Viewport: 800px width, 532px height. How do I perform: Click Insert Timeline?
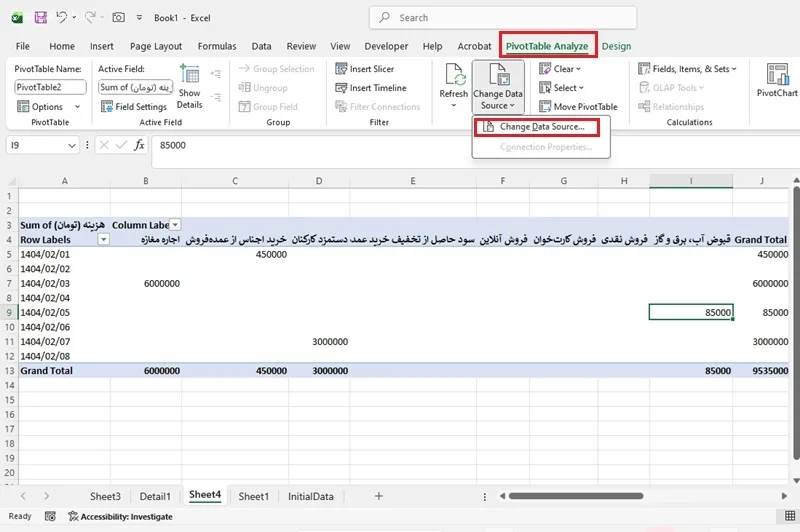point(370,88)
